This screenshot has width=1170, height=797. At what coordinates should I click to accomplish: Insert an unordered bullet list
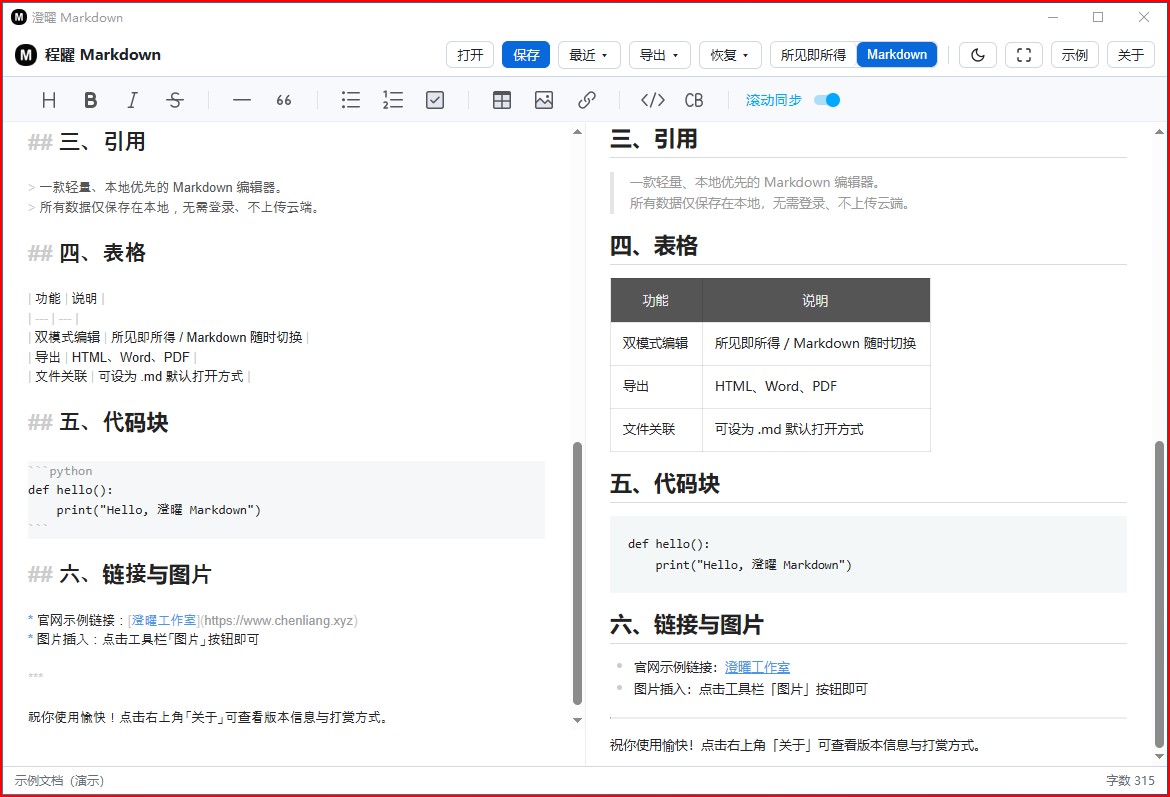click(351, 100)
